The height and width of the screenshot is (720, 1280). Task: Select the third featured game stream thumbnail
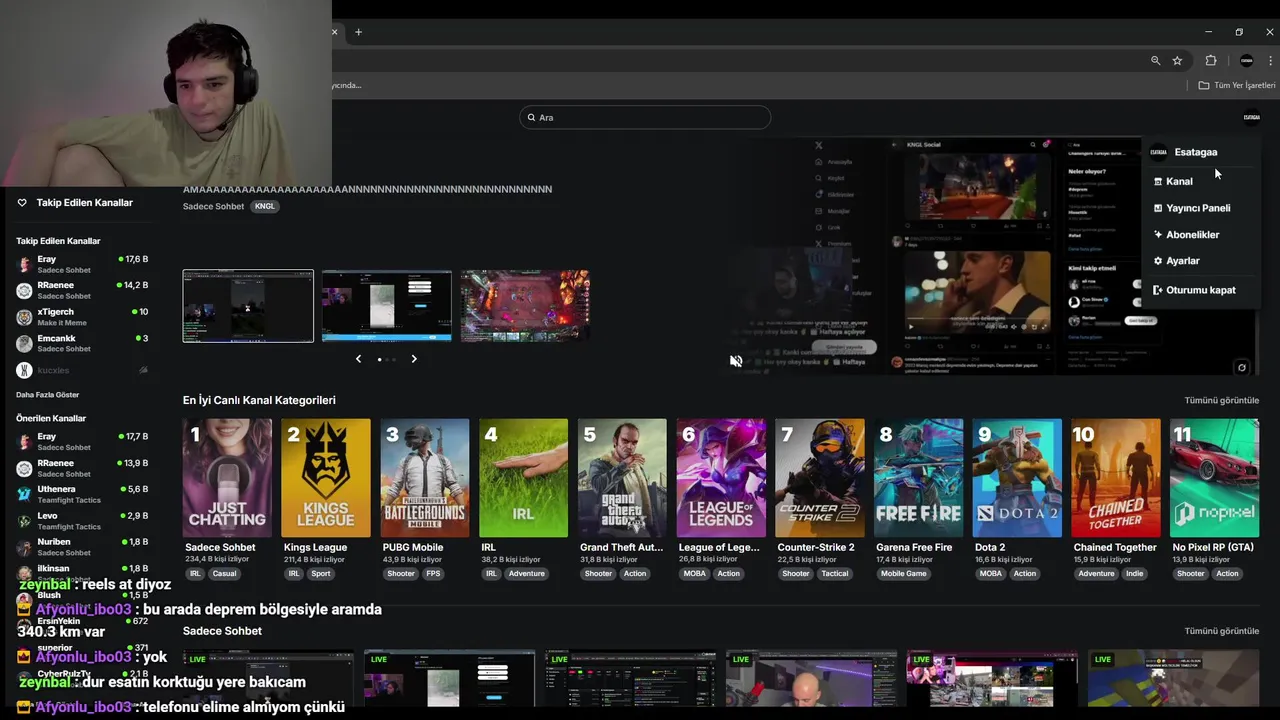click(525, 306)
